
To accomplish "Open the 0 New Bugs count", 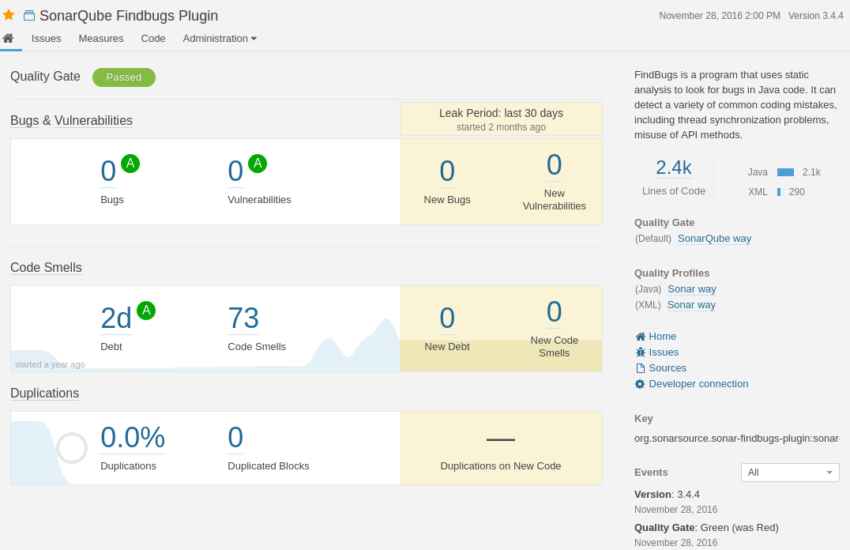I will click(x=447, y=171).
